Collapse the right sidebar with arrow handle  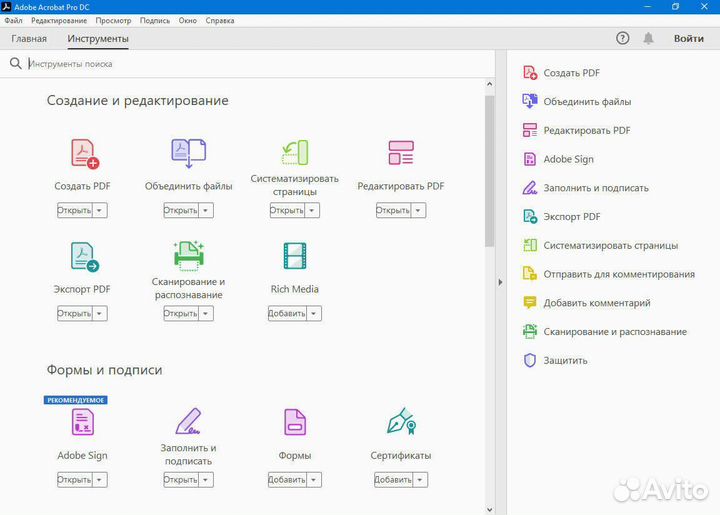(501, 282)
